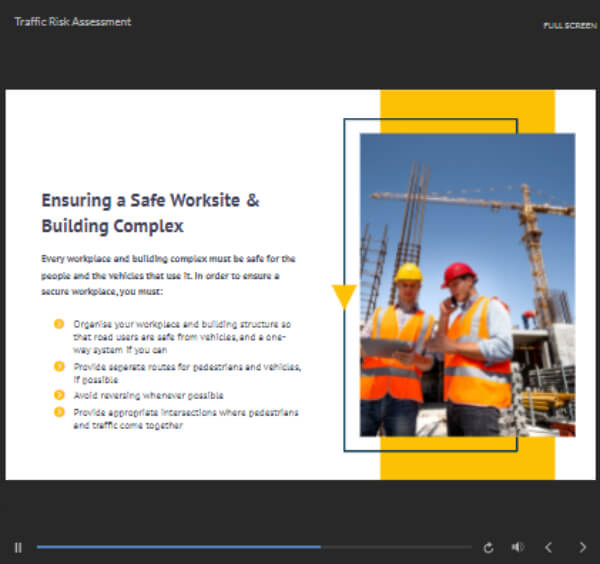Click the replay slide icon
600x564 pixels.
488,547
